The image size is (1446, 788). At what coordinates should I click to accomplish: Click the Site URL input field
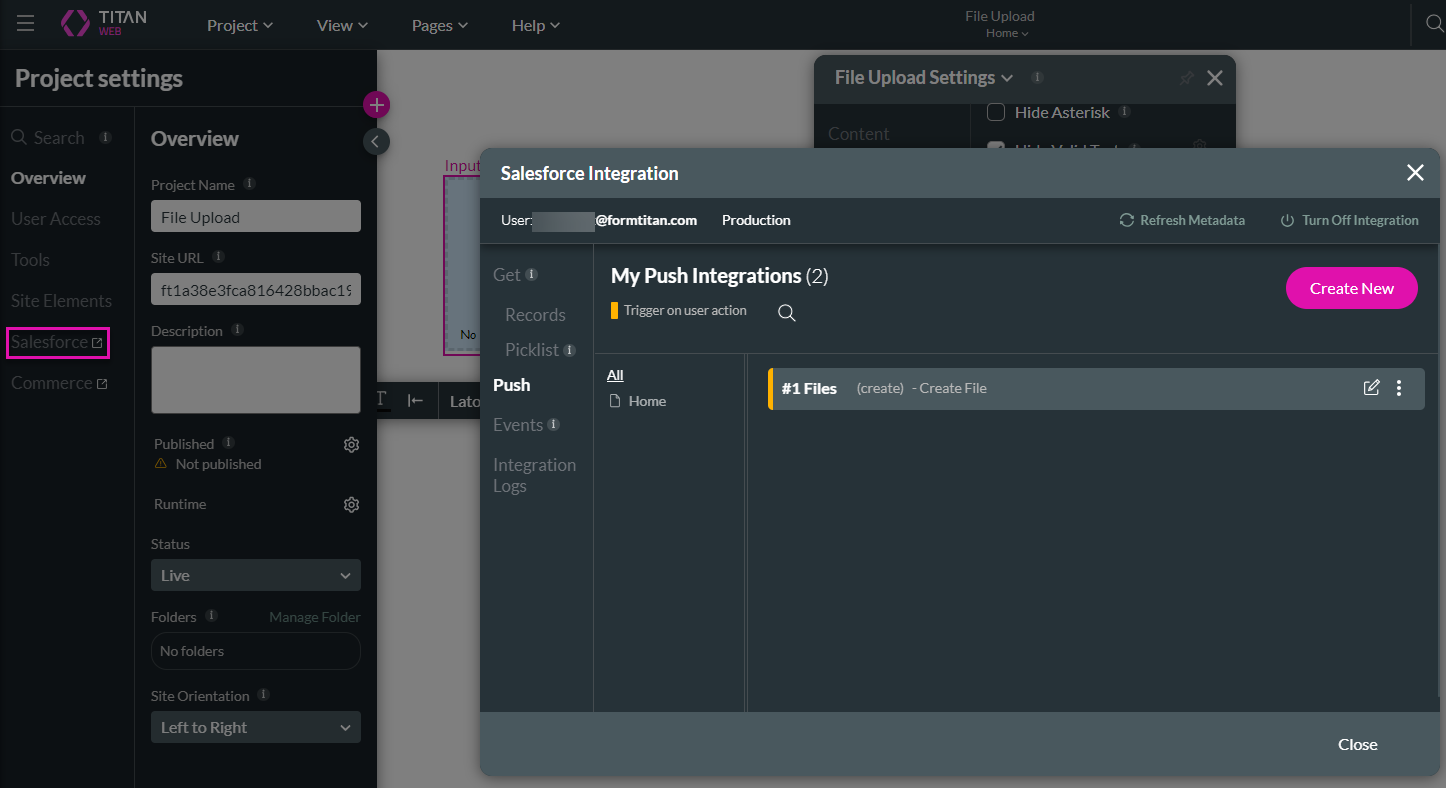(255, 290)
